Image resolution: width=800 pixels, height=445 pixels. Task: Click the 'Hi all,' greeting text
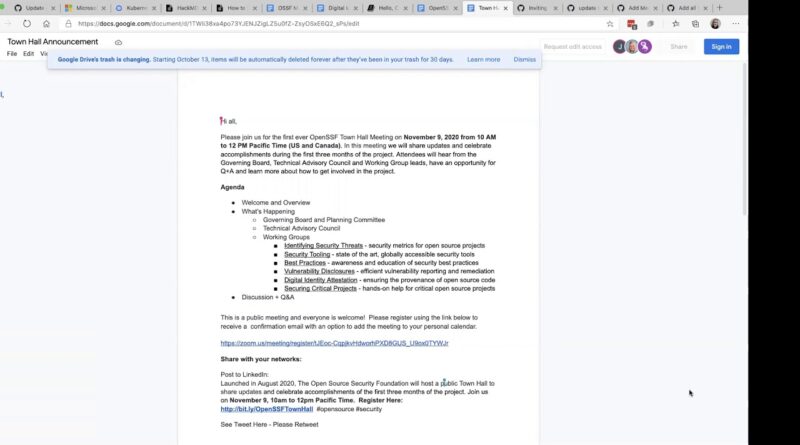point(229,121)
